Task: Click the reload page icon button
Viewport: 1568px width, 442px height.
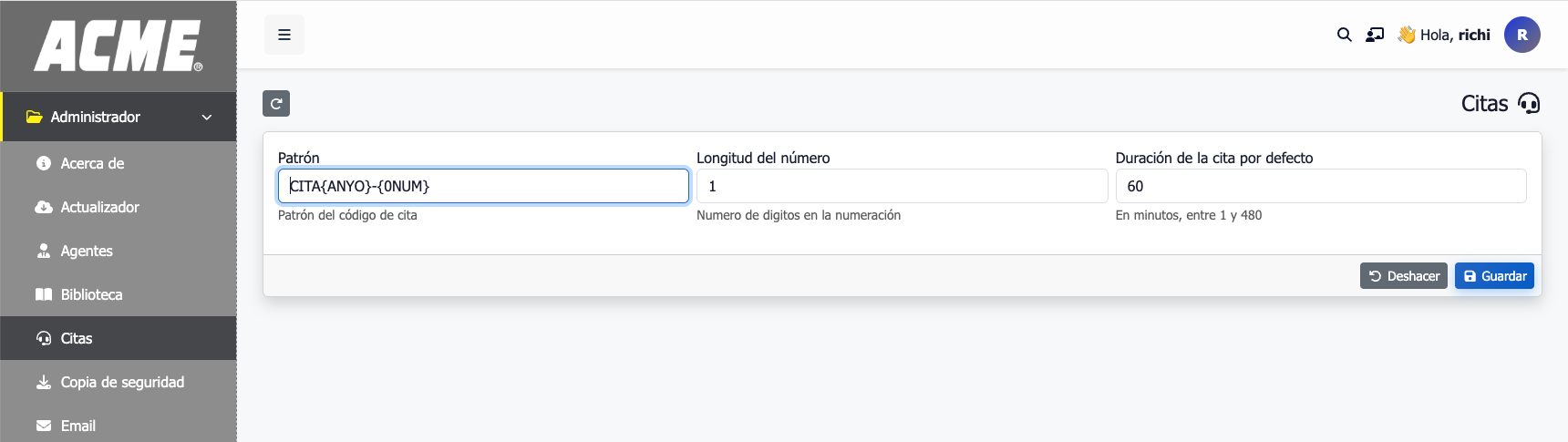Action: (276, 104)
